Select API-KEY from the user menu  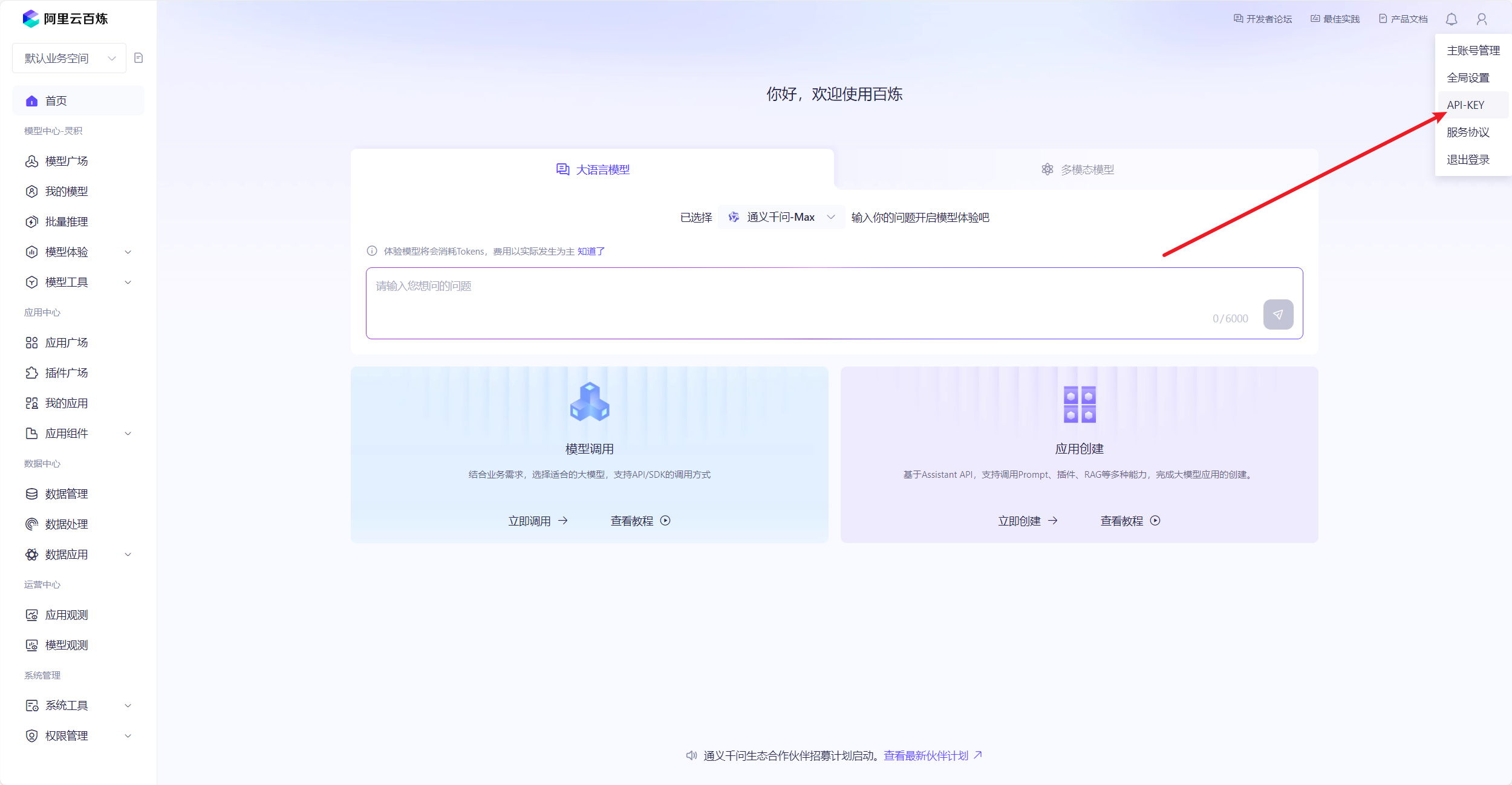(1473, 105)
